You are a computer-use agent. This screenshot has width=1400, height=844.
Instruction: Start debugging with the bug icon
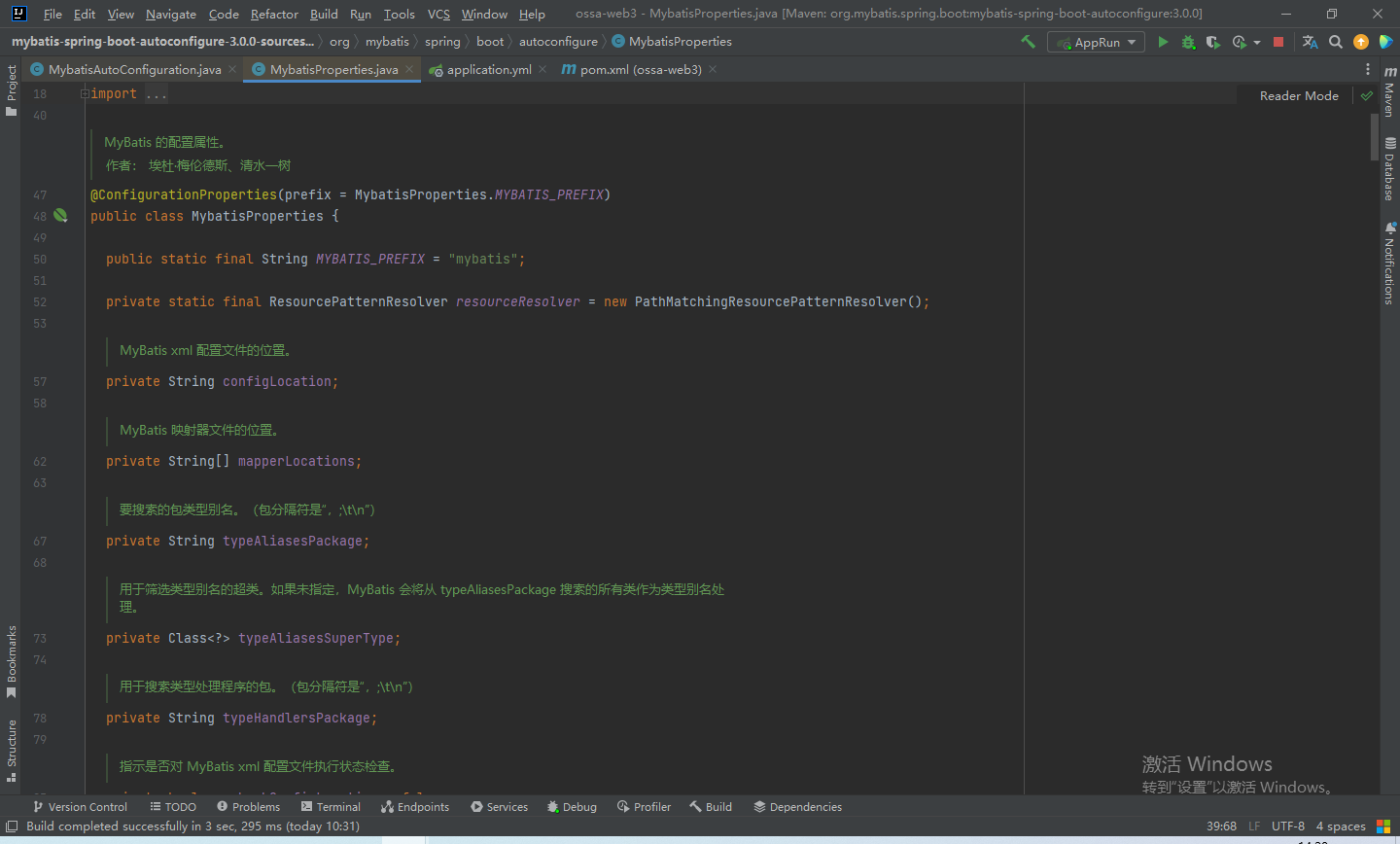(1188, 42)
